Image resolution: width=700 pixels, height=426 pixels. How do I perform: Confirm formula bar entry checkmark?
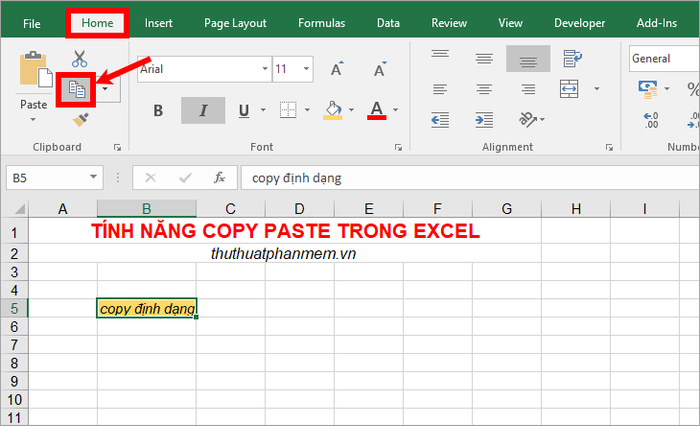point(185,178)
